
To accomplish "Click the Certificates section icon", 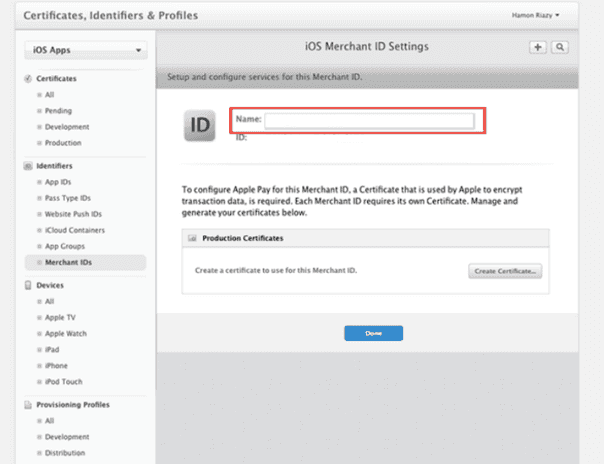I will pos(27,78).
